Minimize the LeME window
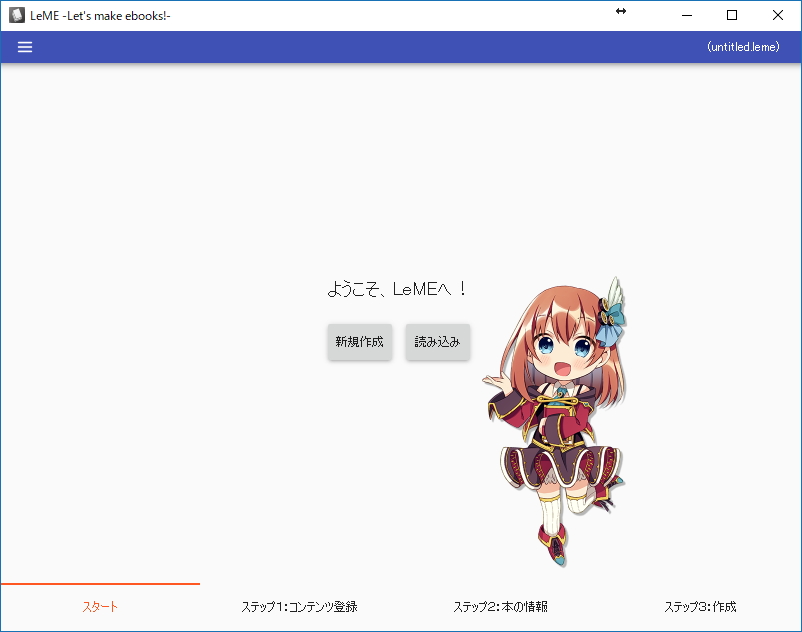Screen dimensions: 802x632 (687, 15)
